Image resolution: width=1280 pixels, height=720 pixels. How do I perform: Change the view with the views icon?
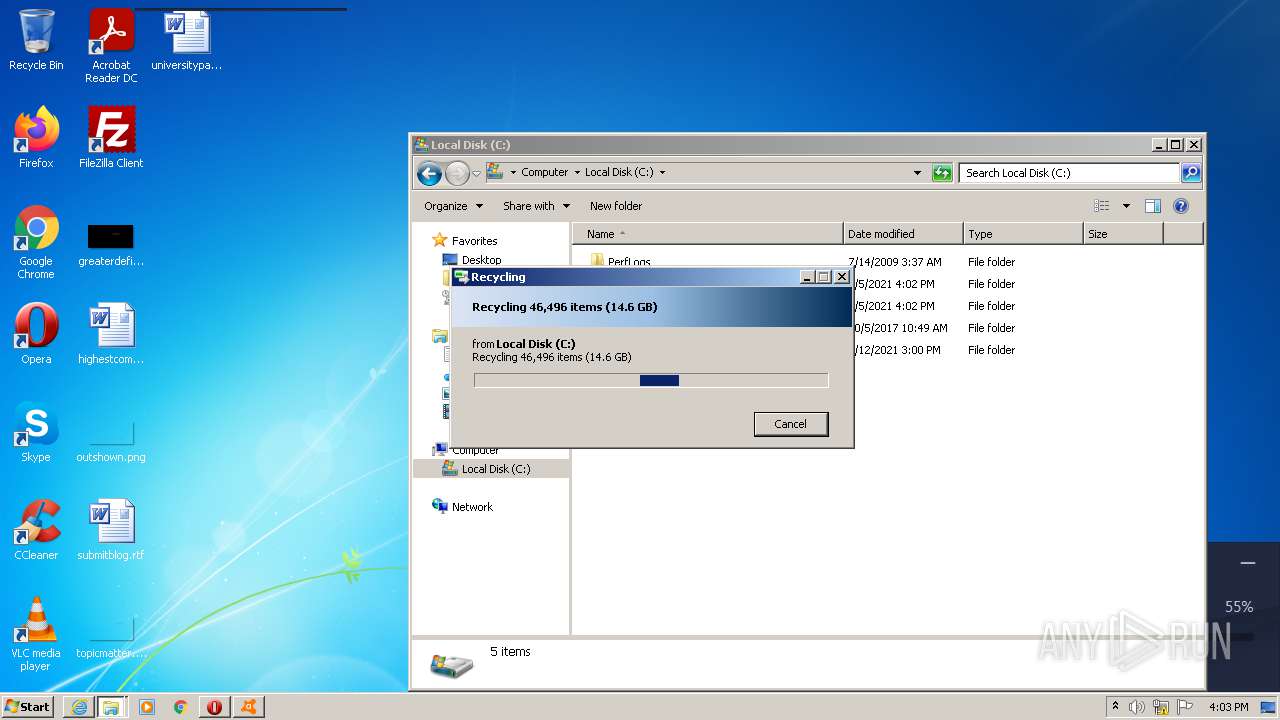point(1102,206)
